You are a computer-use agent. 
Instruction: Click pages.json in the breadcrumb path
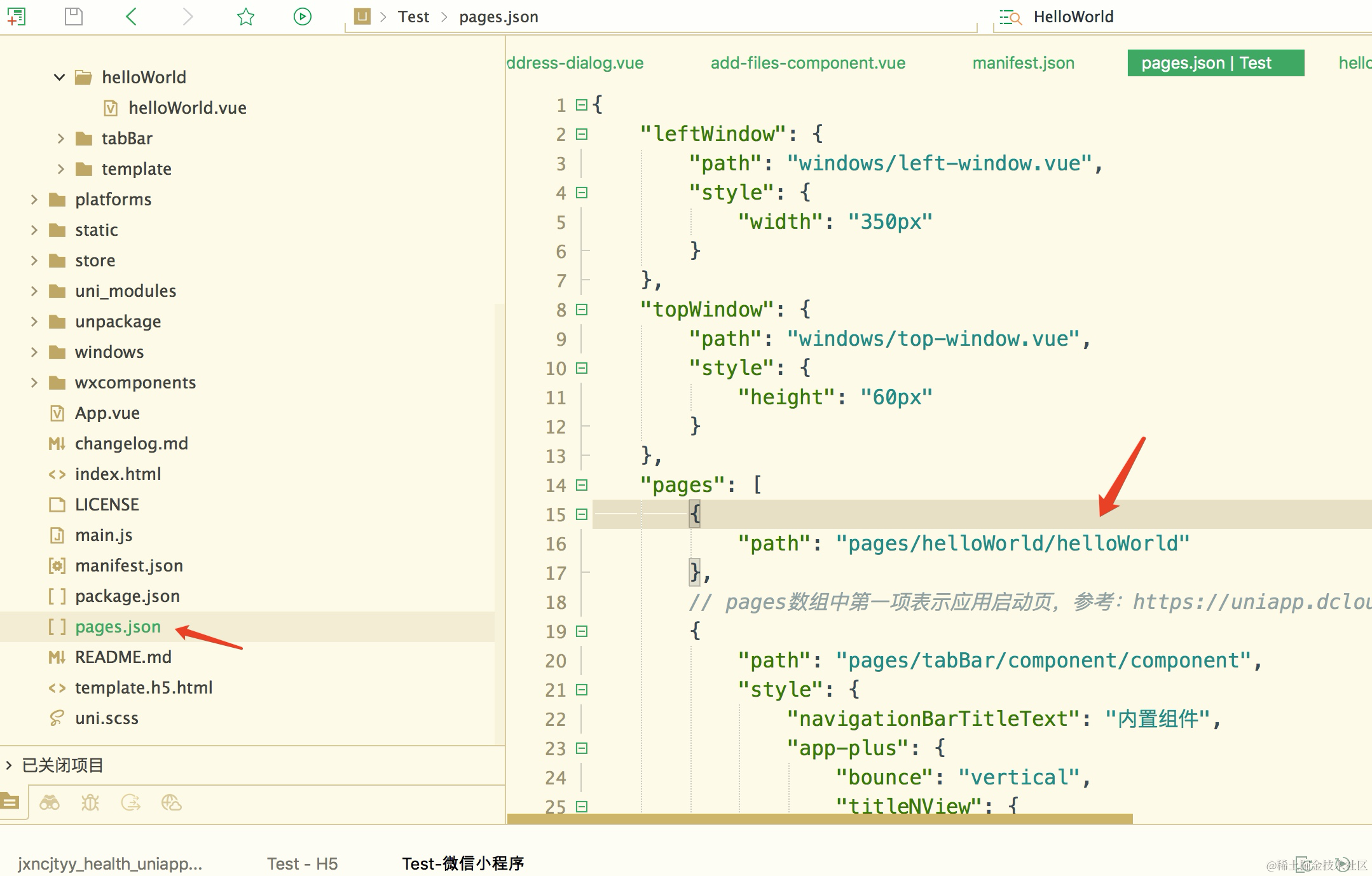click(x=498, y=17)
